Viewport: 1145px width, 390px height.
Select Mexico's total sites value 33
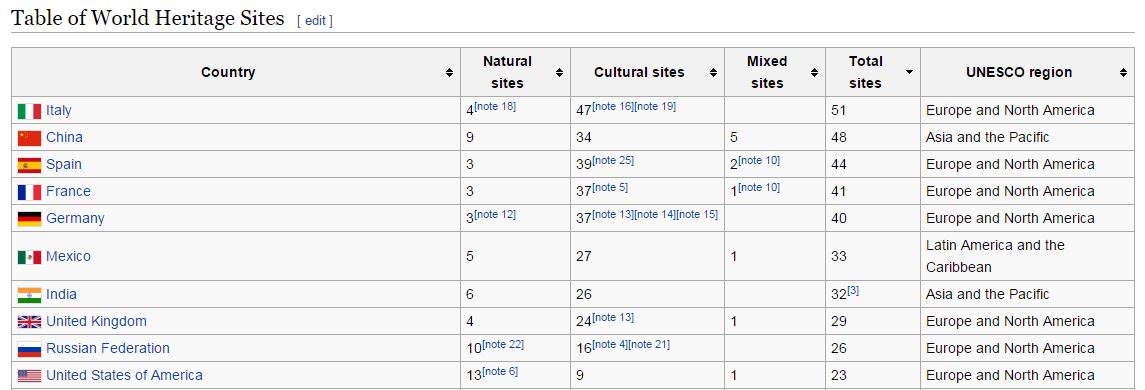839,257
